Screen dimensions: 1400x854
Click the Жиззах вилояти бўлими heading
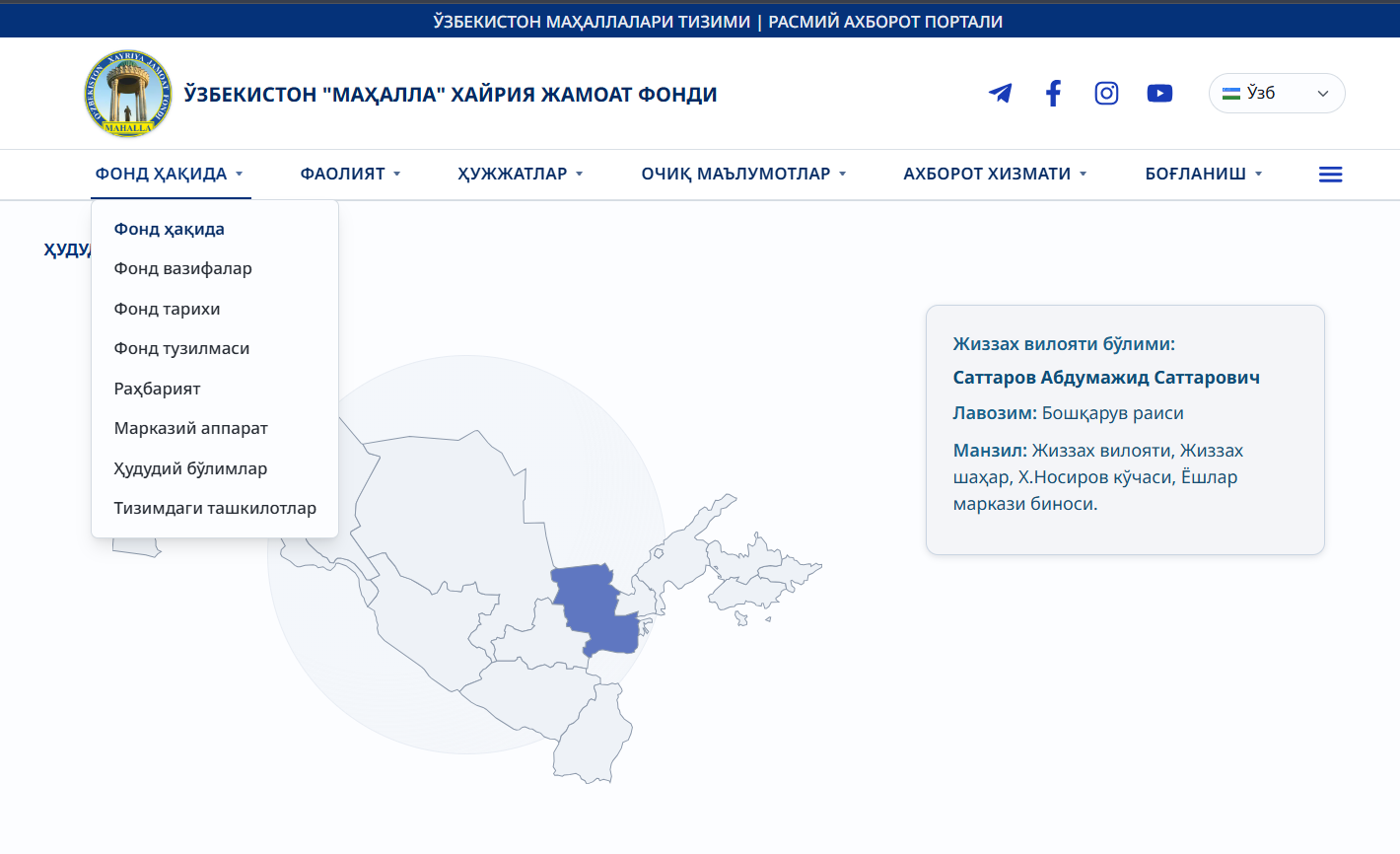(1064, 344)
